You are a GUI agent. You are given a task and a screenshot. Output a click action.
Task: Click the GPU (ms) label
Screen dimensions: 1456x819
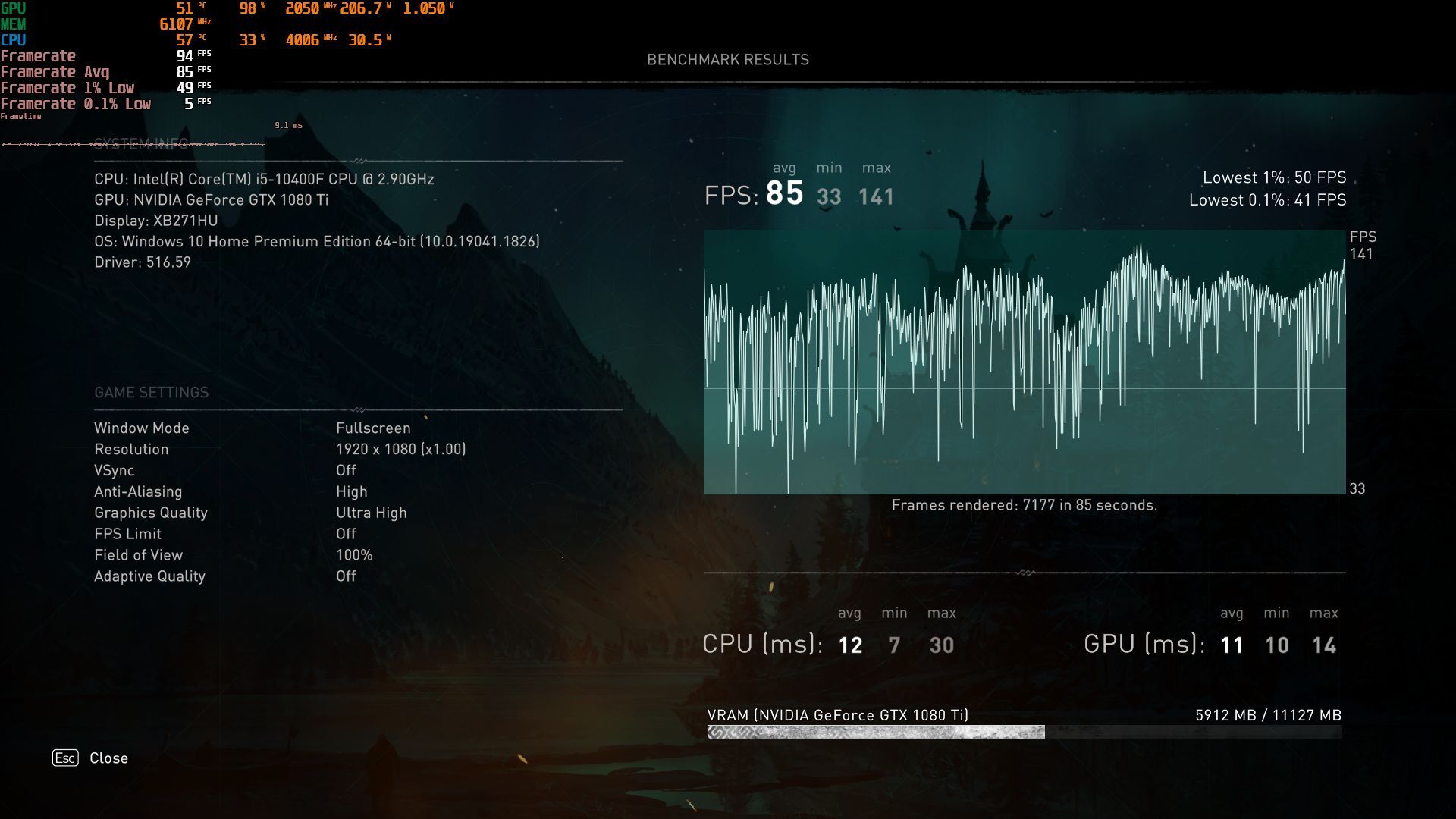1144,644
